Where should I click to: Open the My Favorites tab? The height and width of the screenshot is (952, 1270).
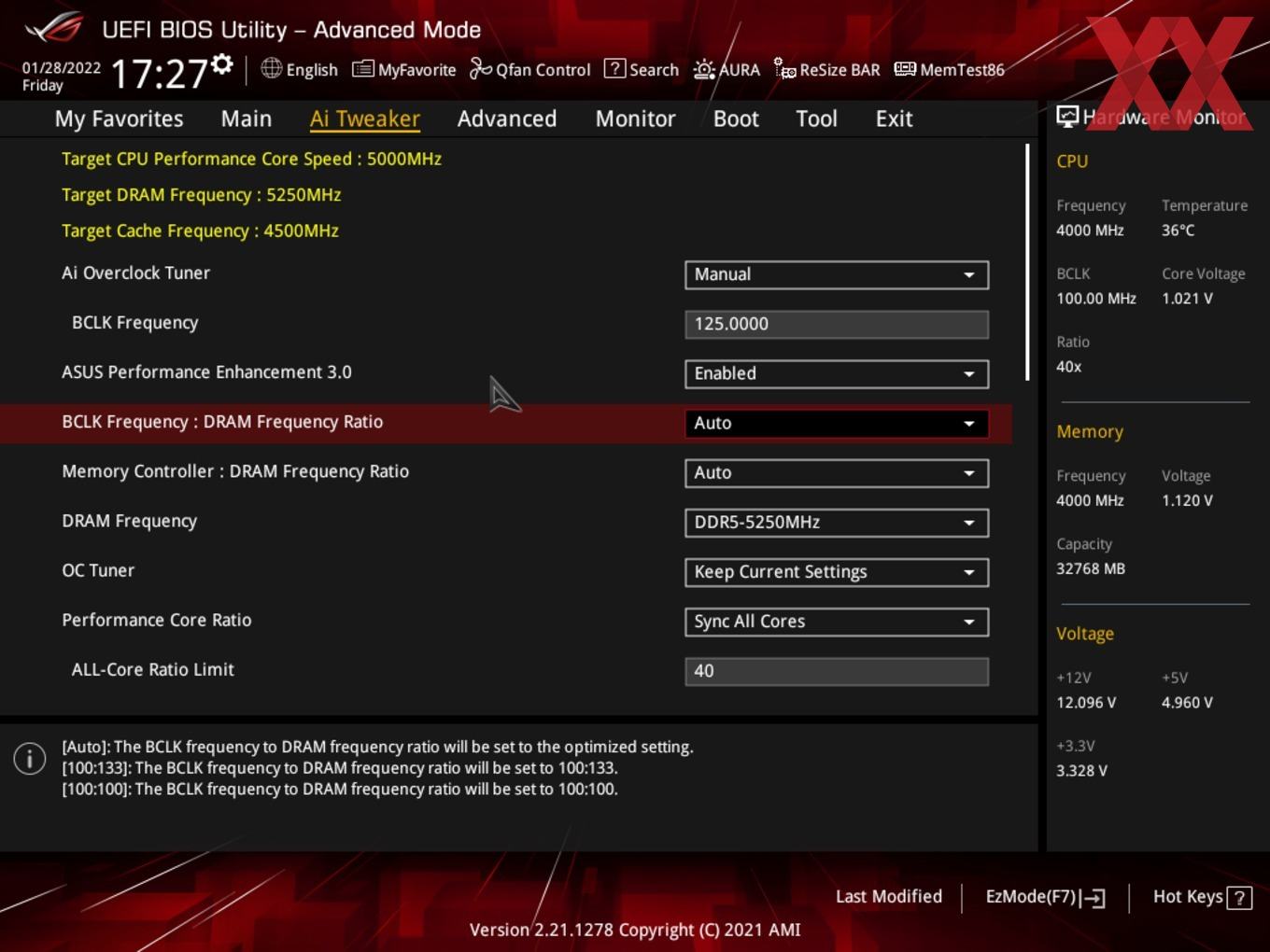[x=119, y=119]
